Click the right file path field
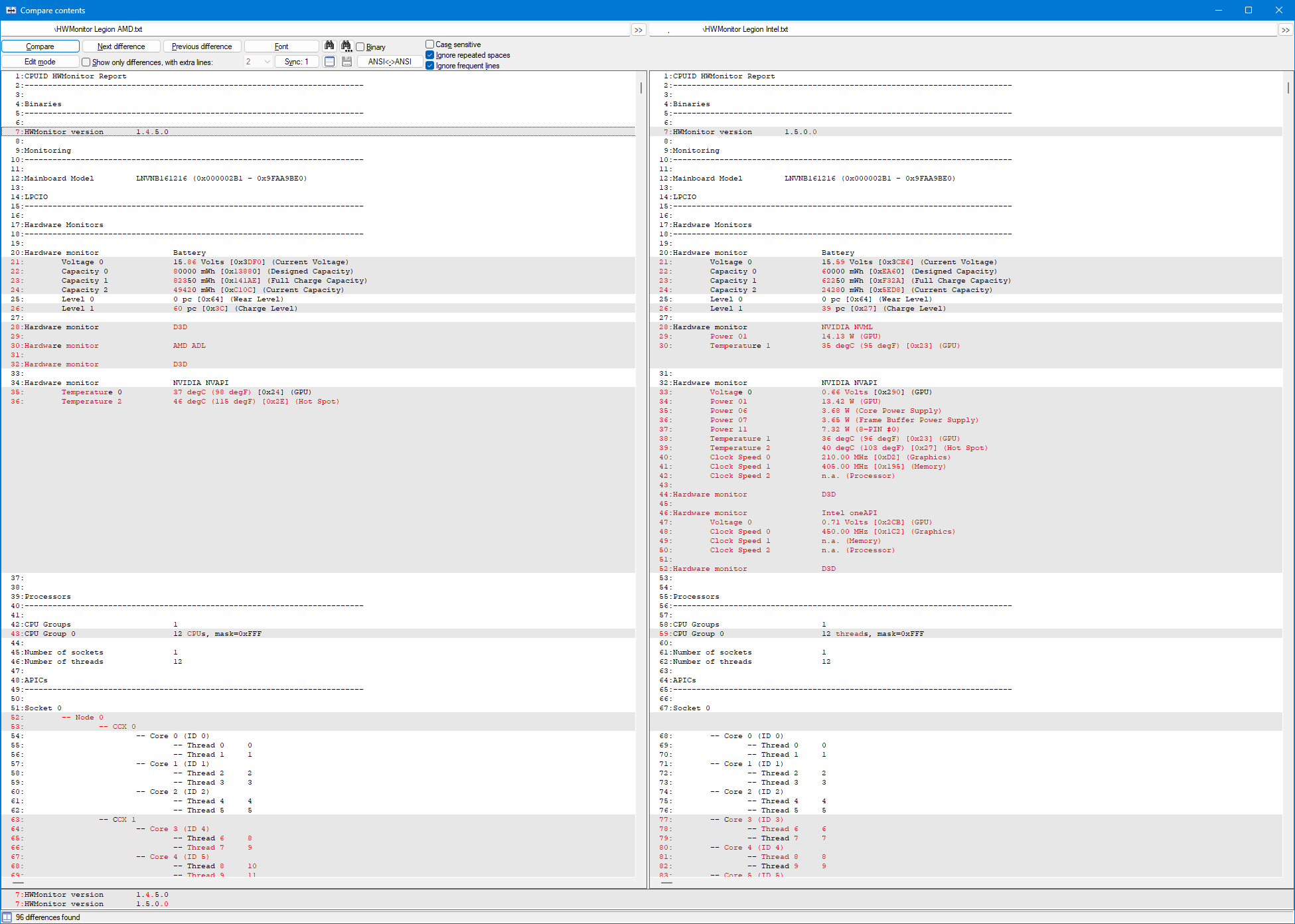This screenshot has width=1295, height=924. coord(963,29)
